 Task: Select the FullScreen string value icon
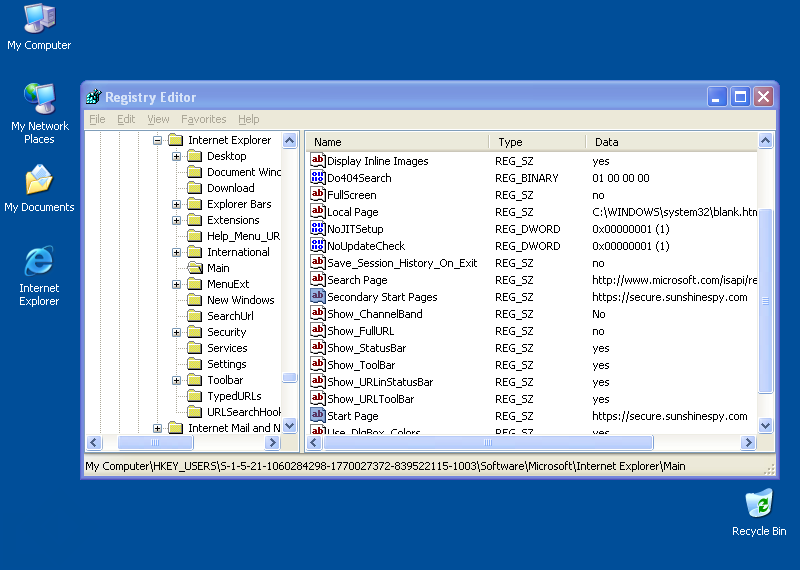[317, 194]
